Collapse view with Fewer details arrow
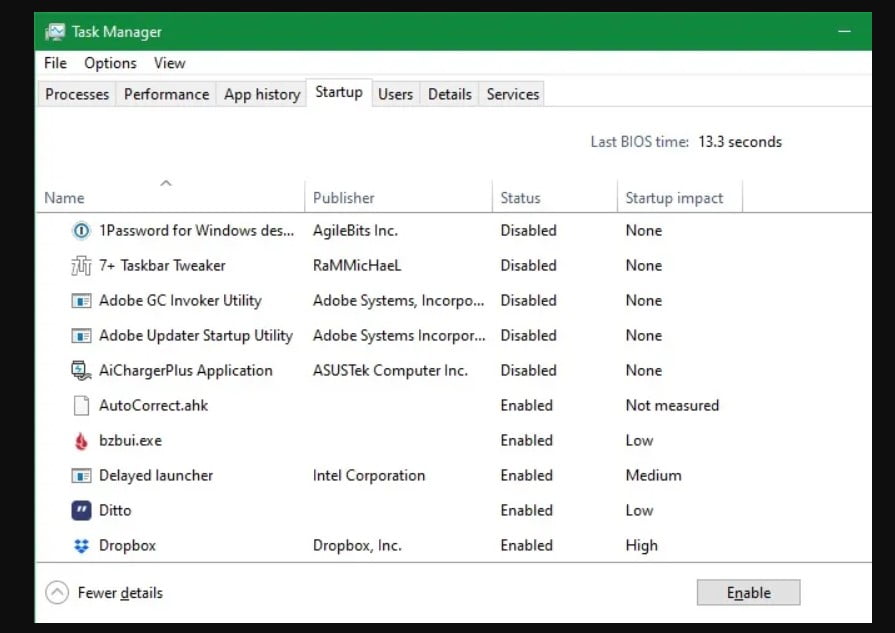The height and width of the screenshot is (633, 895). point(57,592)
